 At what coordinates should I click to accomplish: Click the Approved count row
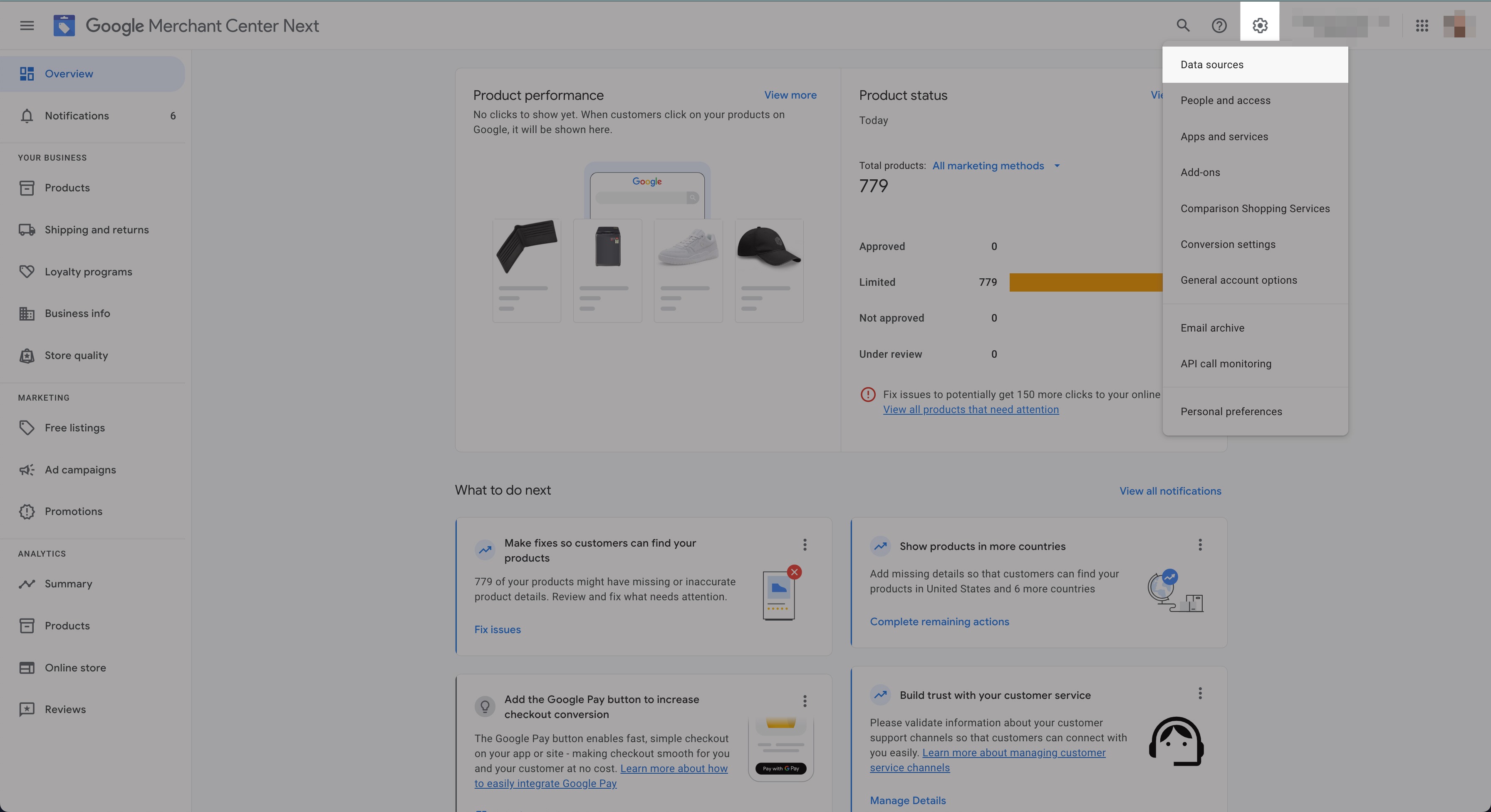tap(928, 247)
